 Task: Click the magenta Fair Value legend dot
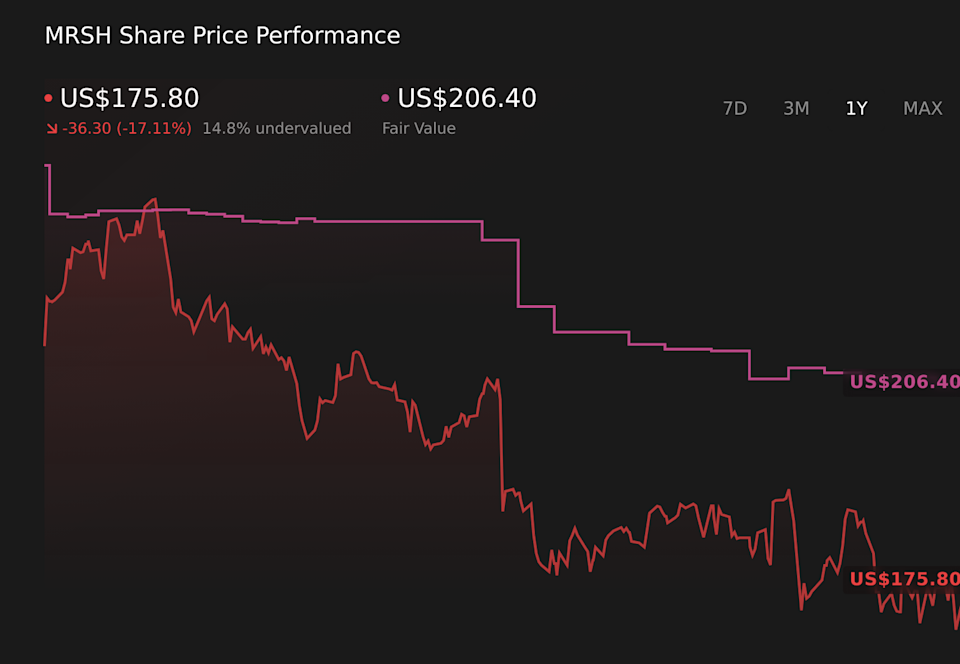[x=383, y=97]
